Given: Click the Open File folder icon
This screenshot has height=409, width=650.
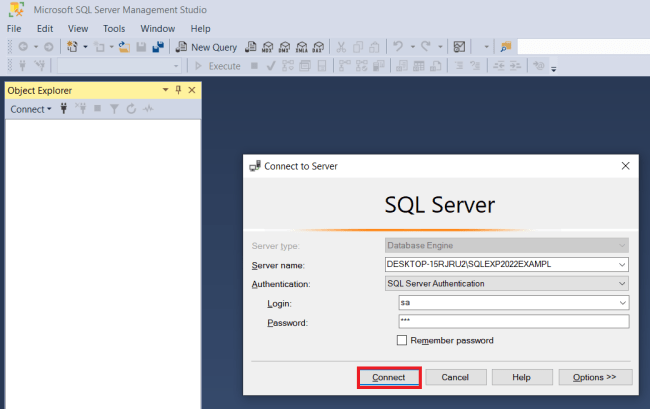Looking at the screenshot, I should coord(124,47).
